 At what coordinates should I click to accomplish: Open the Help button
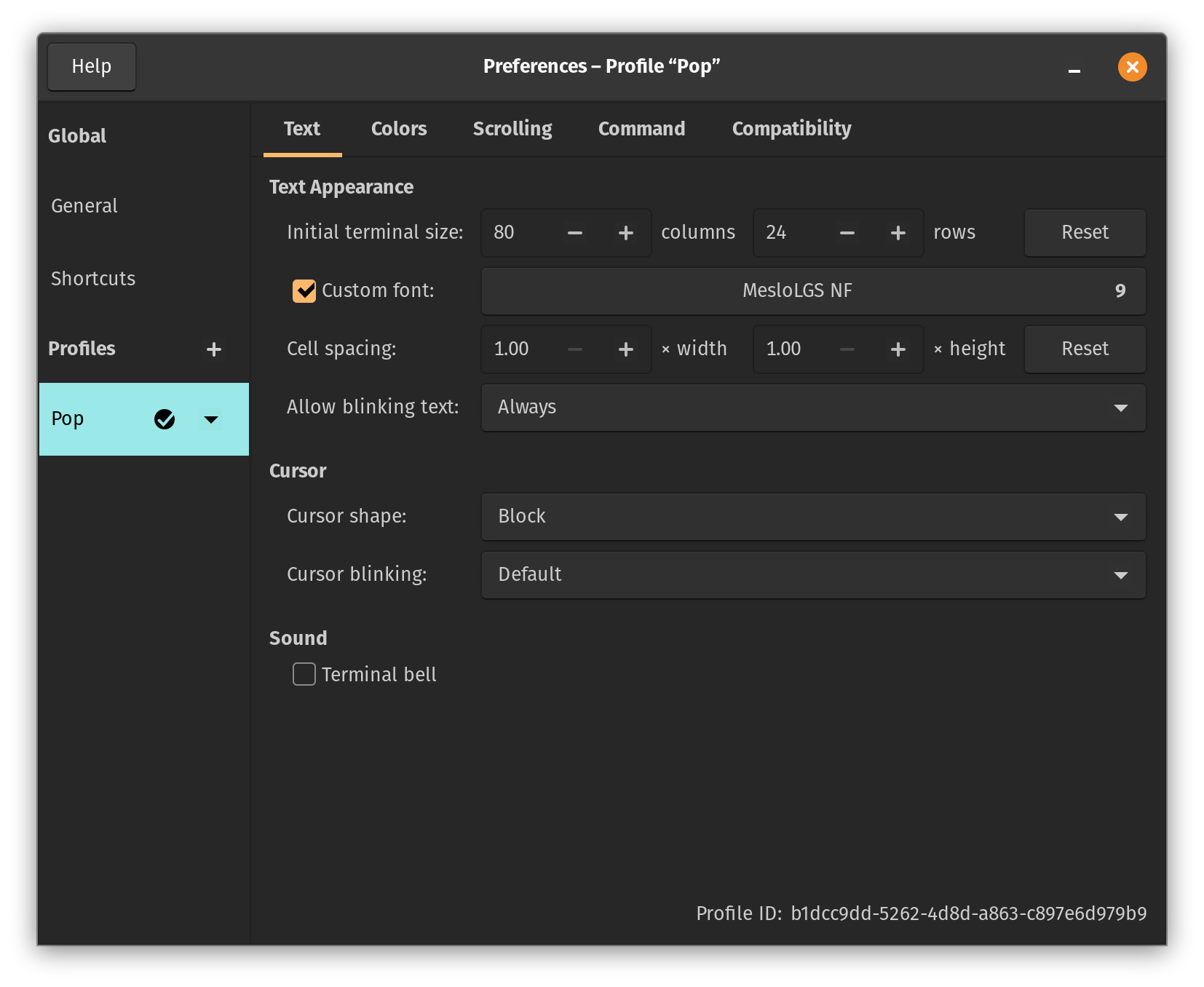point(92,67)
